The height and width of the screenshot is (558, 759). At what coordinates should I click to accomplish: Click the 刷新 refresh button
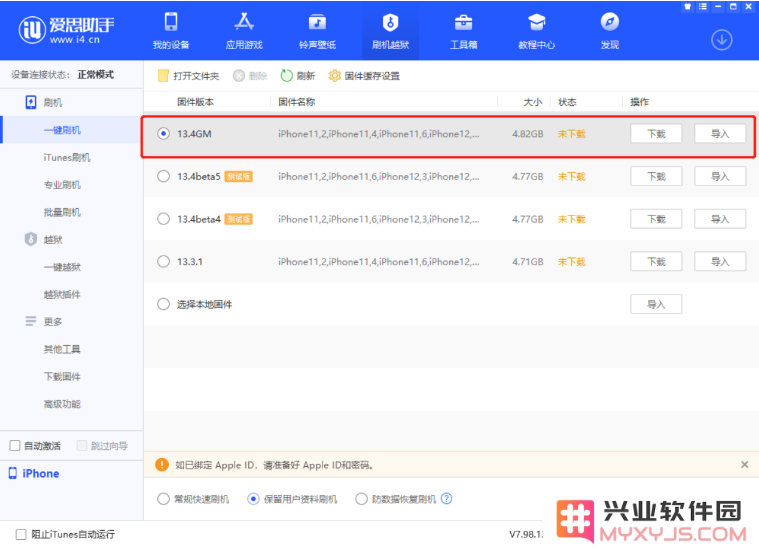tap(298, 76)
